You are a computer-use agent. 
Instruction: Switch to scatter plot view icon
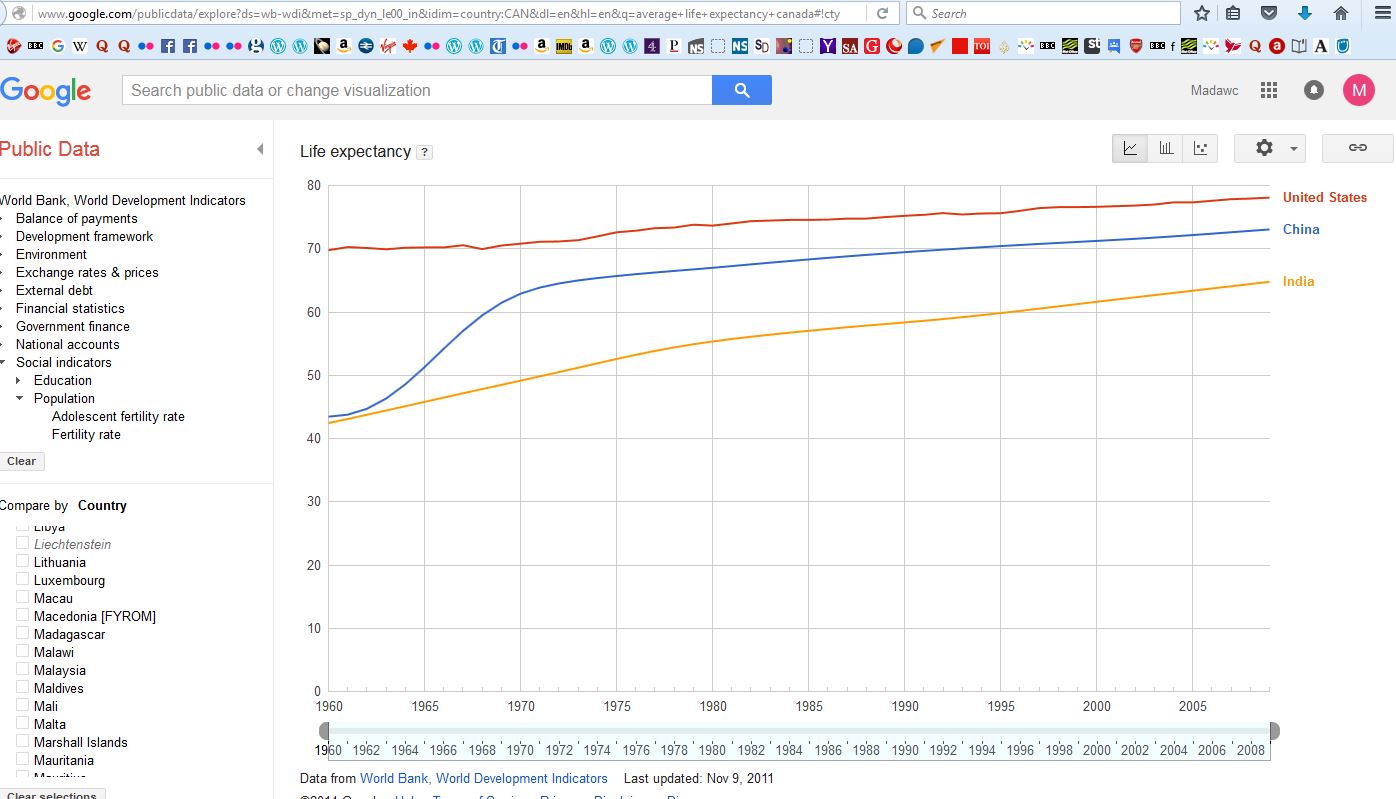coord(1200,148)
